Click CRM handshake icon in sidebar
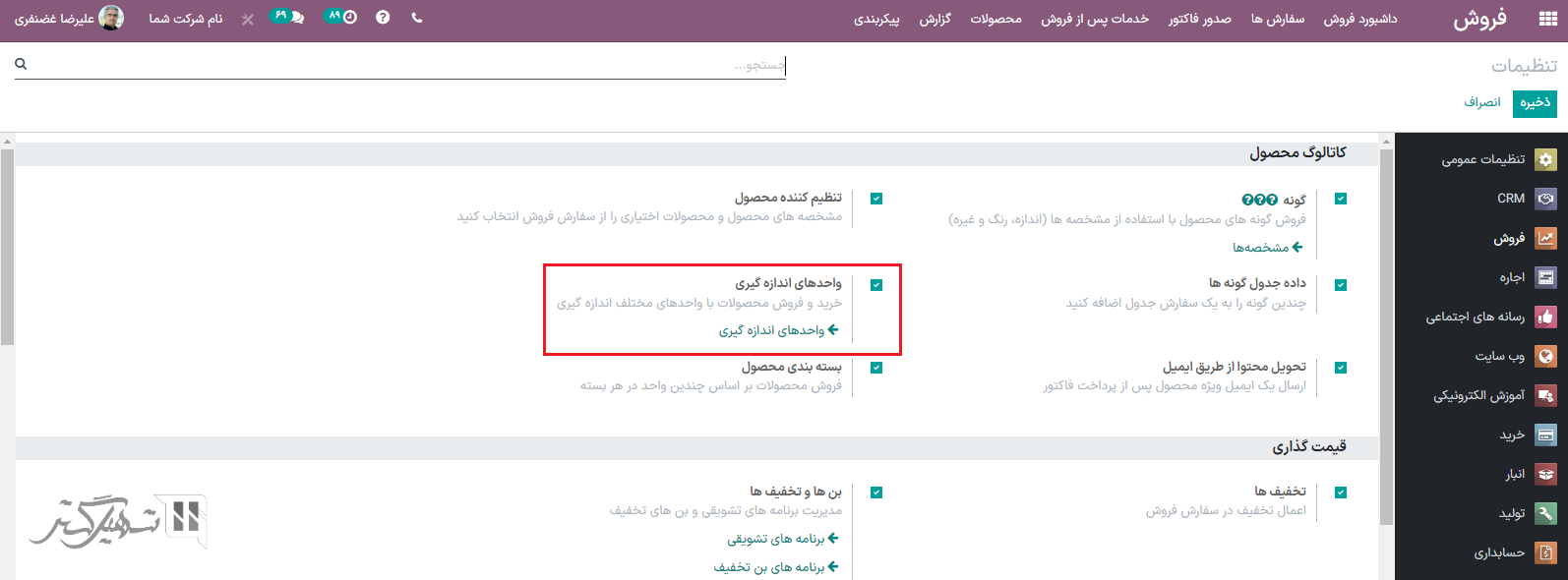1568x580 pixels. point(1545,199)
